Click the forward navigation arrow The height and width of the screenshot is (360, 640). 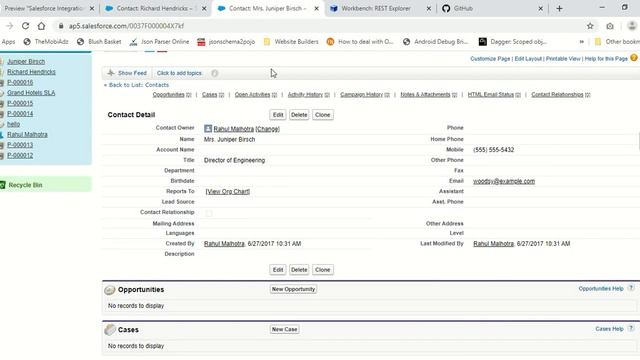9,26
